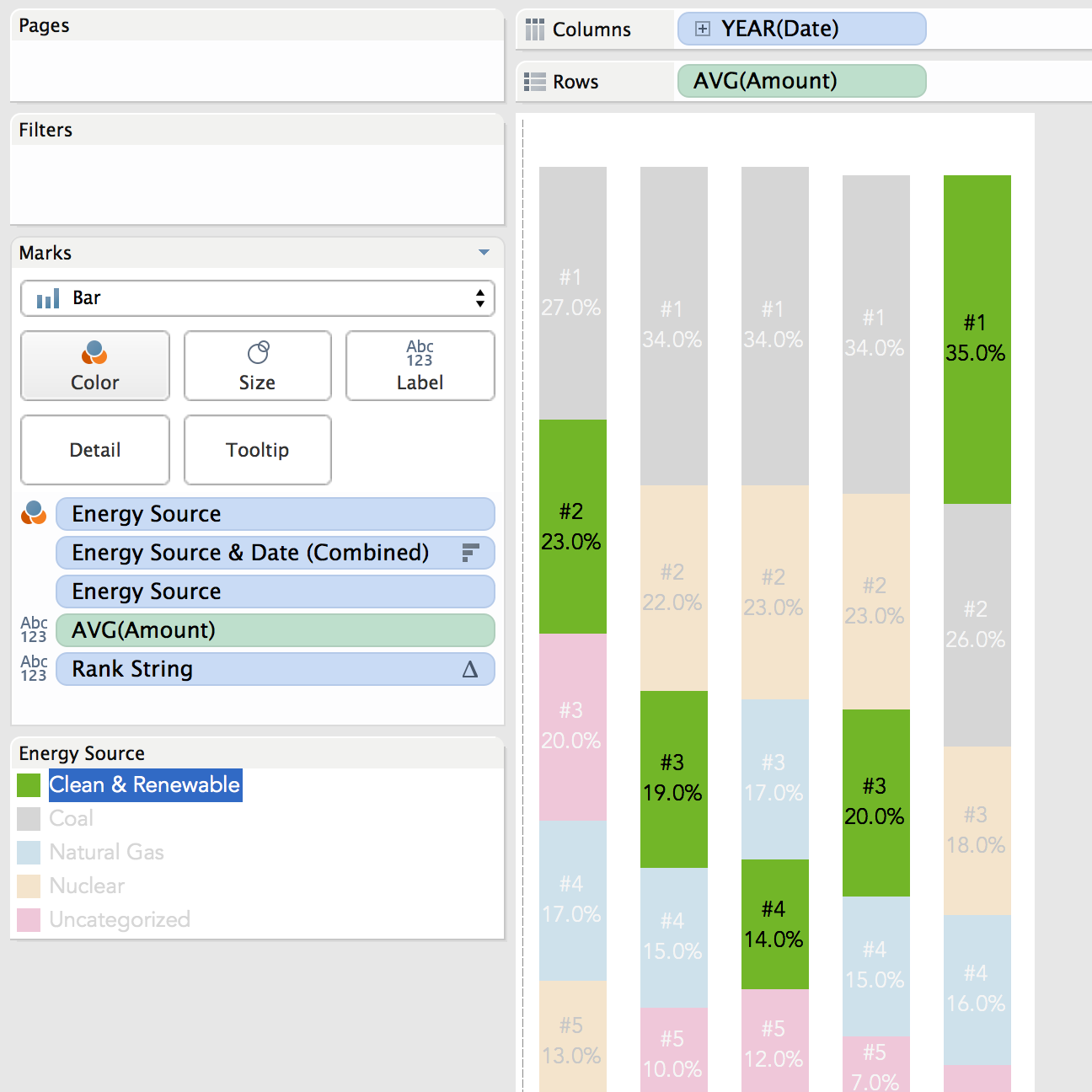Click the pink Uncategorized legend swatch

click(29, 920)
